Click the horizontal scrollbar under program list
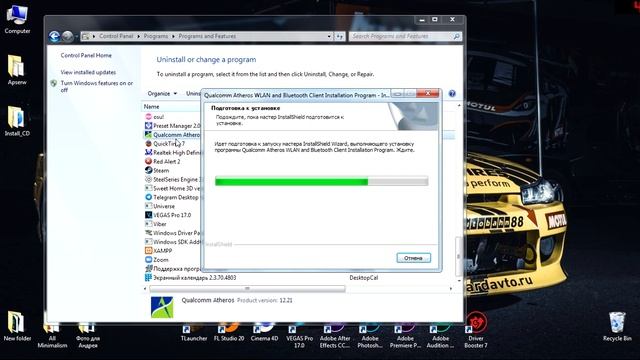Viewport: 640px width, 360px height. pyautogui.click(x=247, y=289)
